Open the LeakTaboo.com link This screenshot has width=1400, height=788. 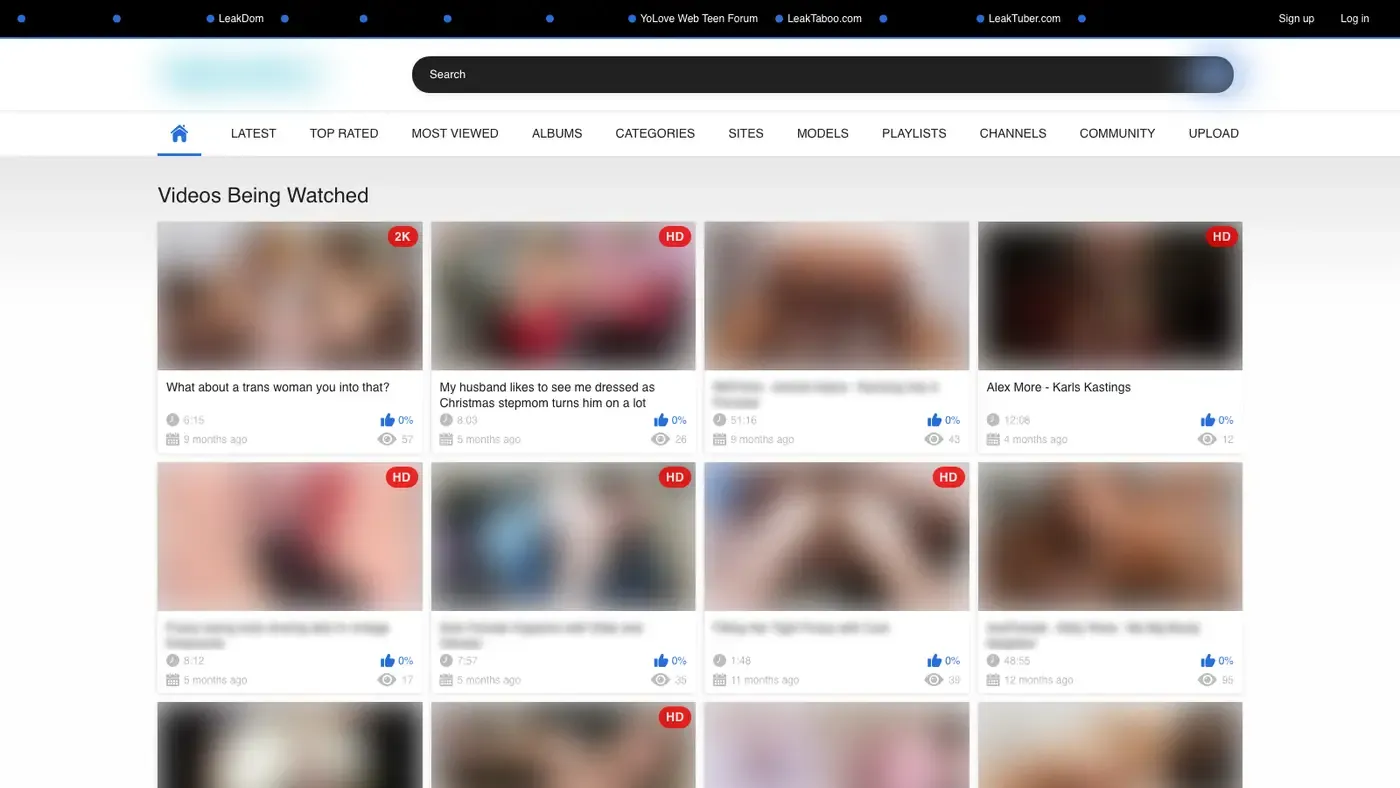coord(824,18)
